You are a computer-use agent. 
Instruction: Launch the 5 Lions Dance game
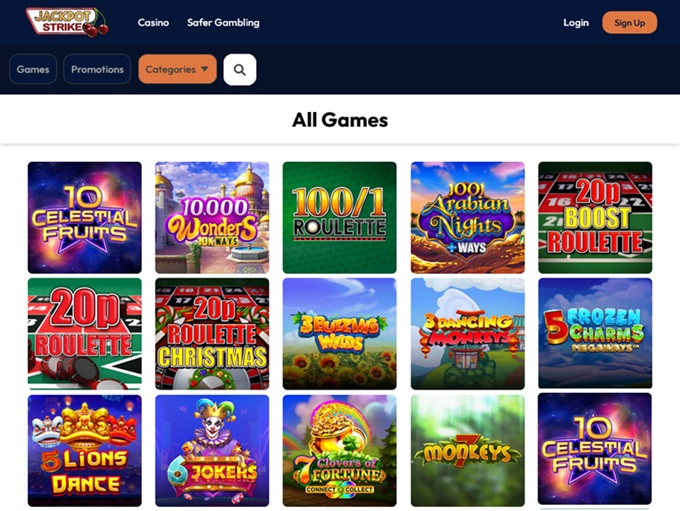85,450
